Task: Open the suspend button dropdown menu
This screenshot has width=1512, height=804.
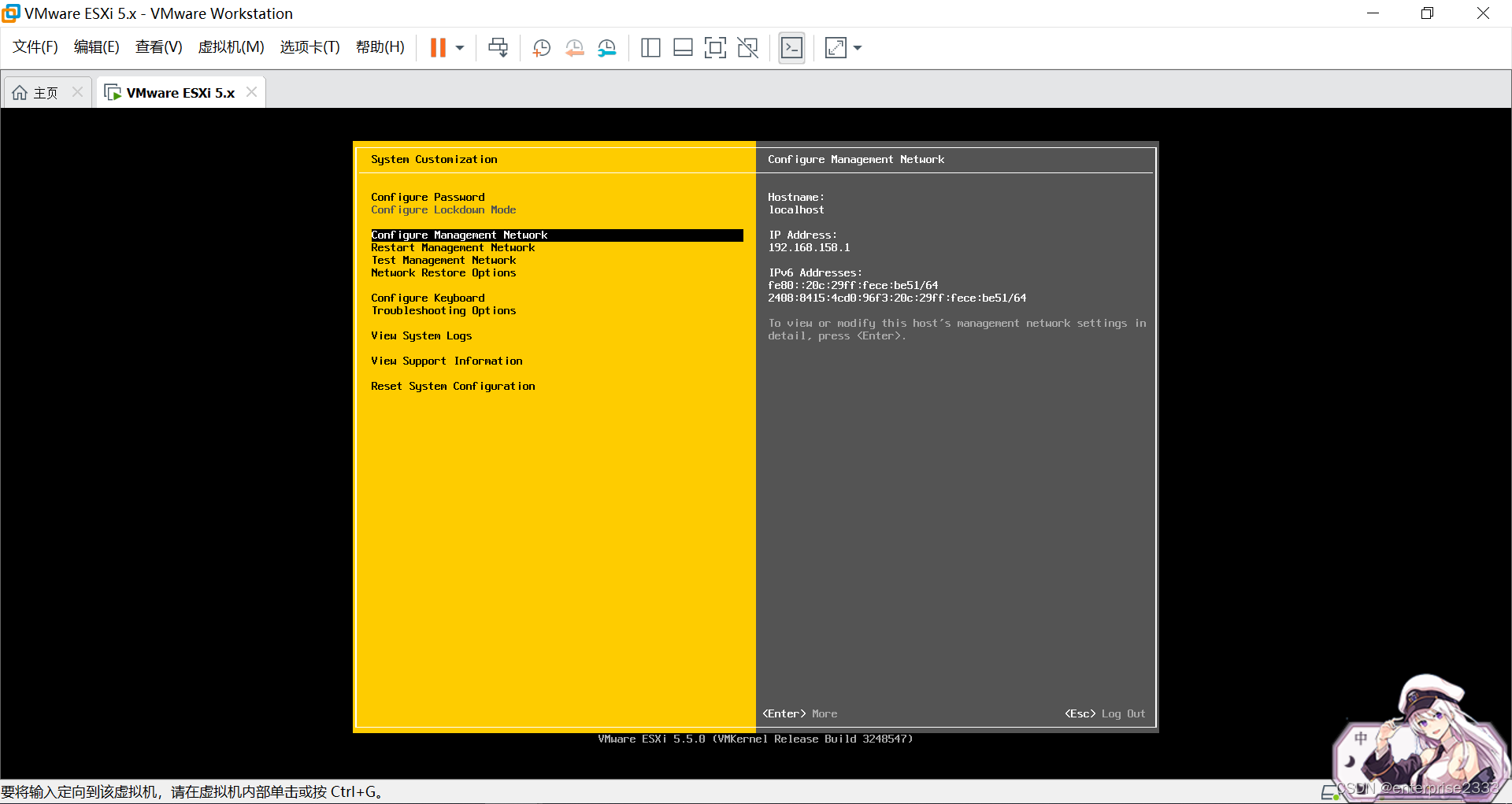Action: [x=461, y=47]
